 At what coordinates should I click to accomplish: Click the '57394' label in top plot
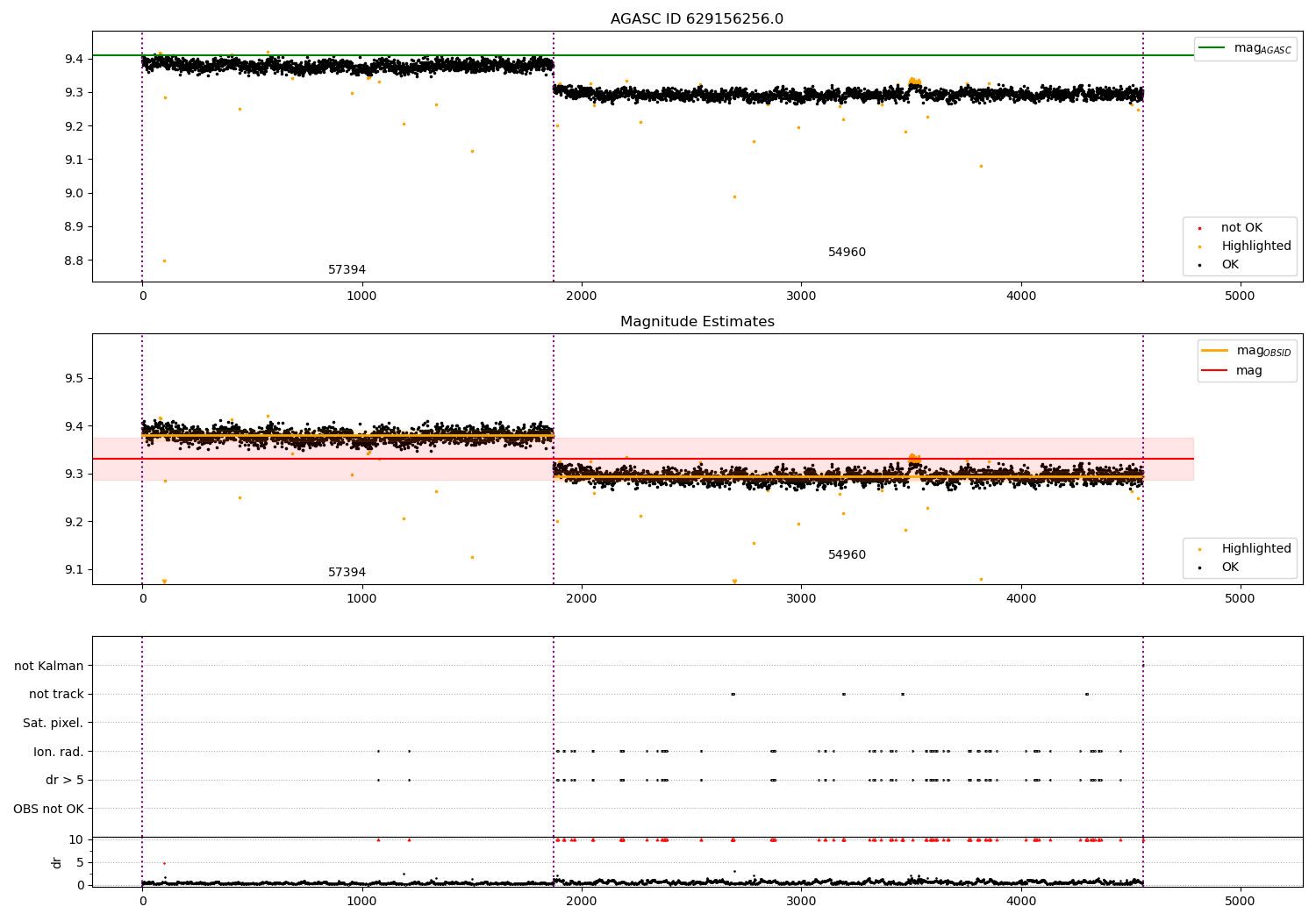347,270
